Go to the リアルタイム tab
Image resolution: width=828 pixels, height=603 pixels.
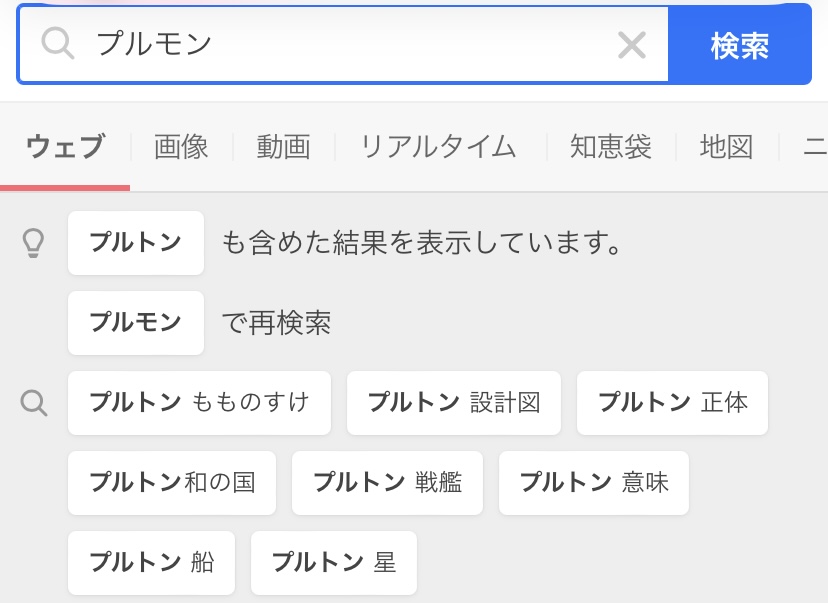[x=438, y=147]
